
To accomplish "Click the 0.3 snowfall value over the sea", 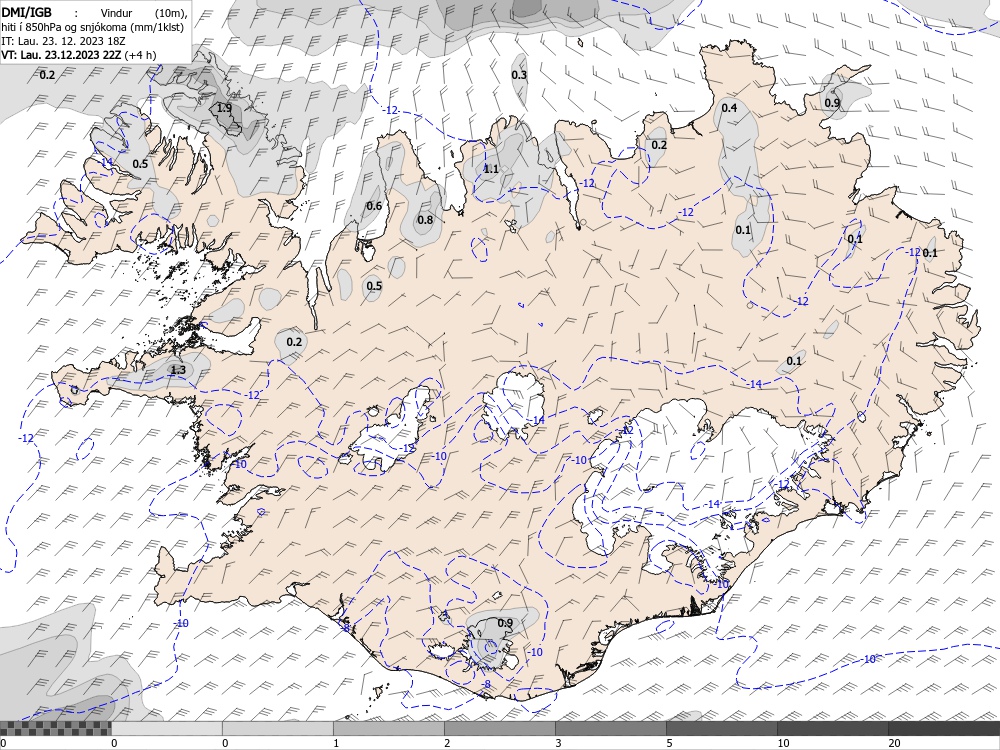I will (519, 75).
